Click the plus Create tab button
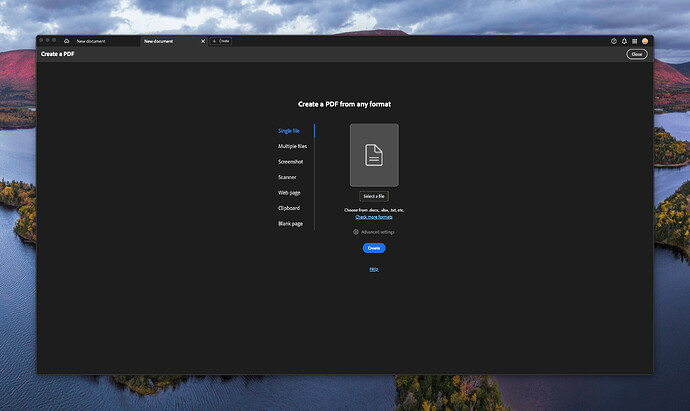690x411 pixels. 220,41
